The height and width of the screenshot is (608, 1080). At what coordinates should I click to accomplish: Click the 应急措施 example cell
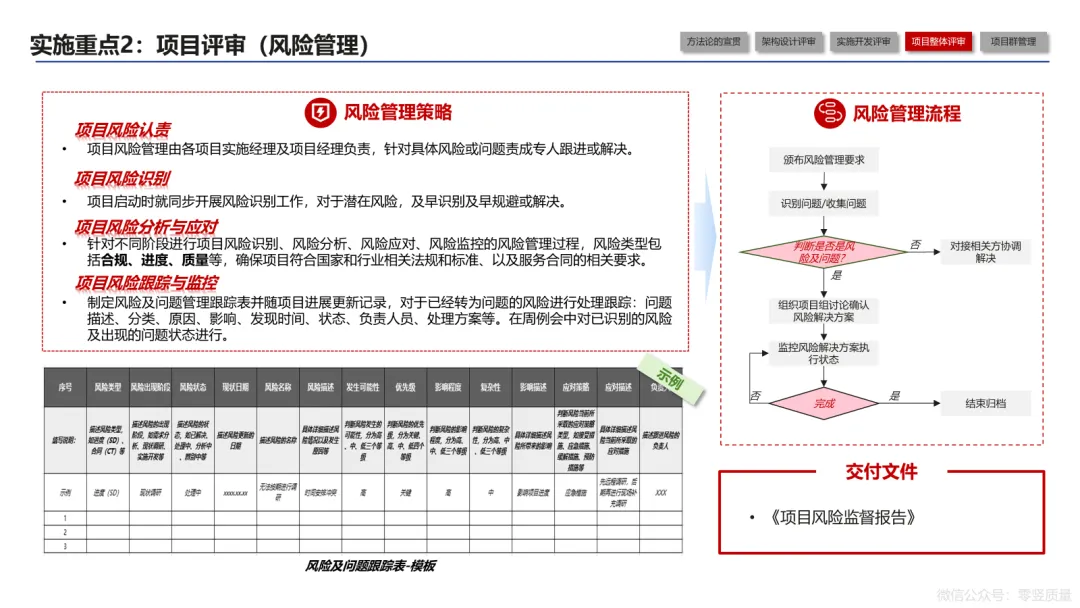[576, 492]
